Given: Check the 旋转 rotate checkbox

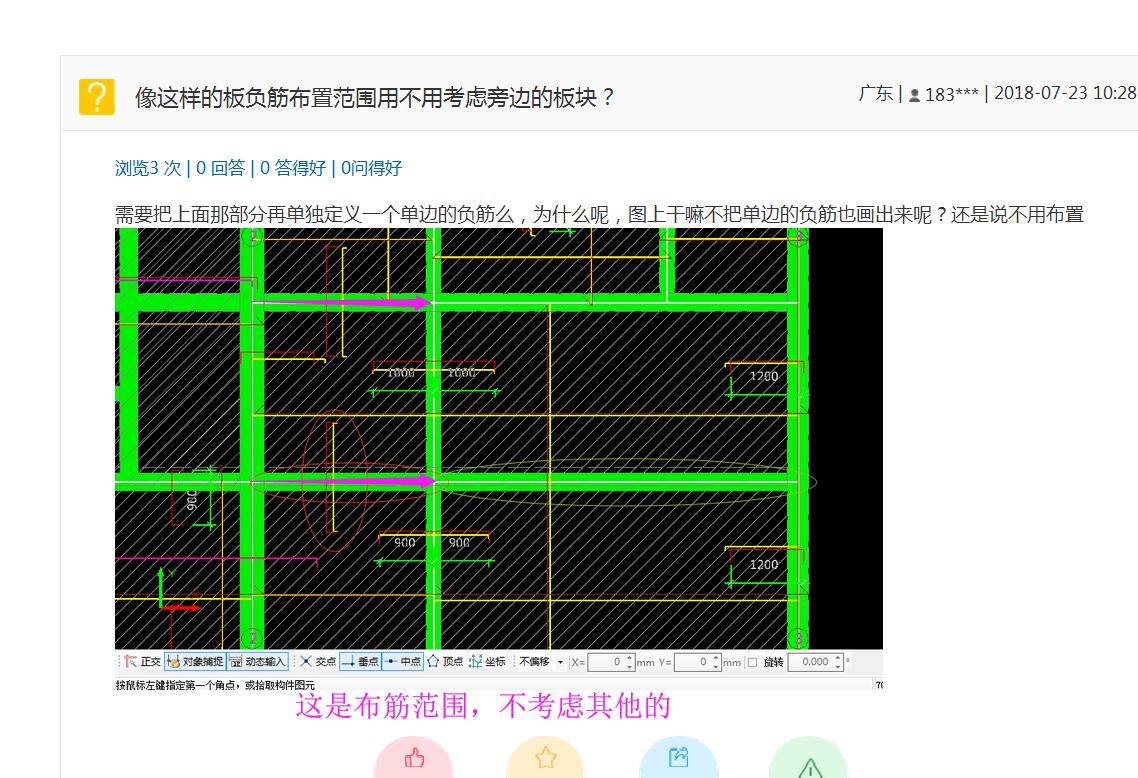Looking at the screenshot, I should pyautogui.click(x=752, y=663).
